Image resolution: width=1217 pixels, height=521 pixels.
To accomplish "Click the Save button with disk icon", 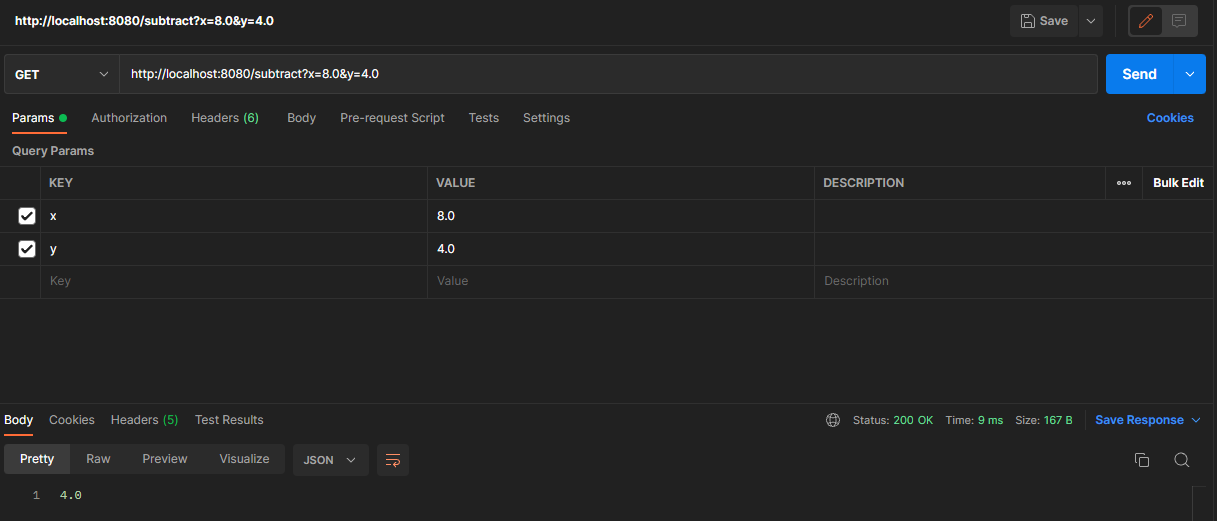I will pyautogui.click(x=1044, y=21).
